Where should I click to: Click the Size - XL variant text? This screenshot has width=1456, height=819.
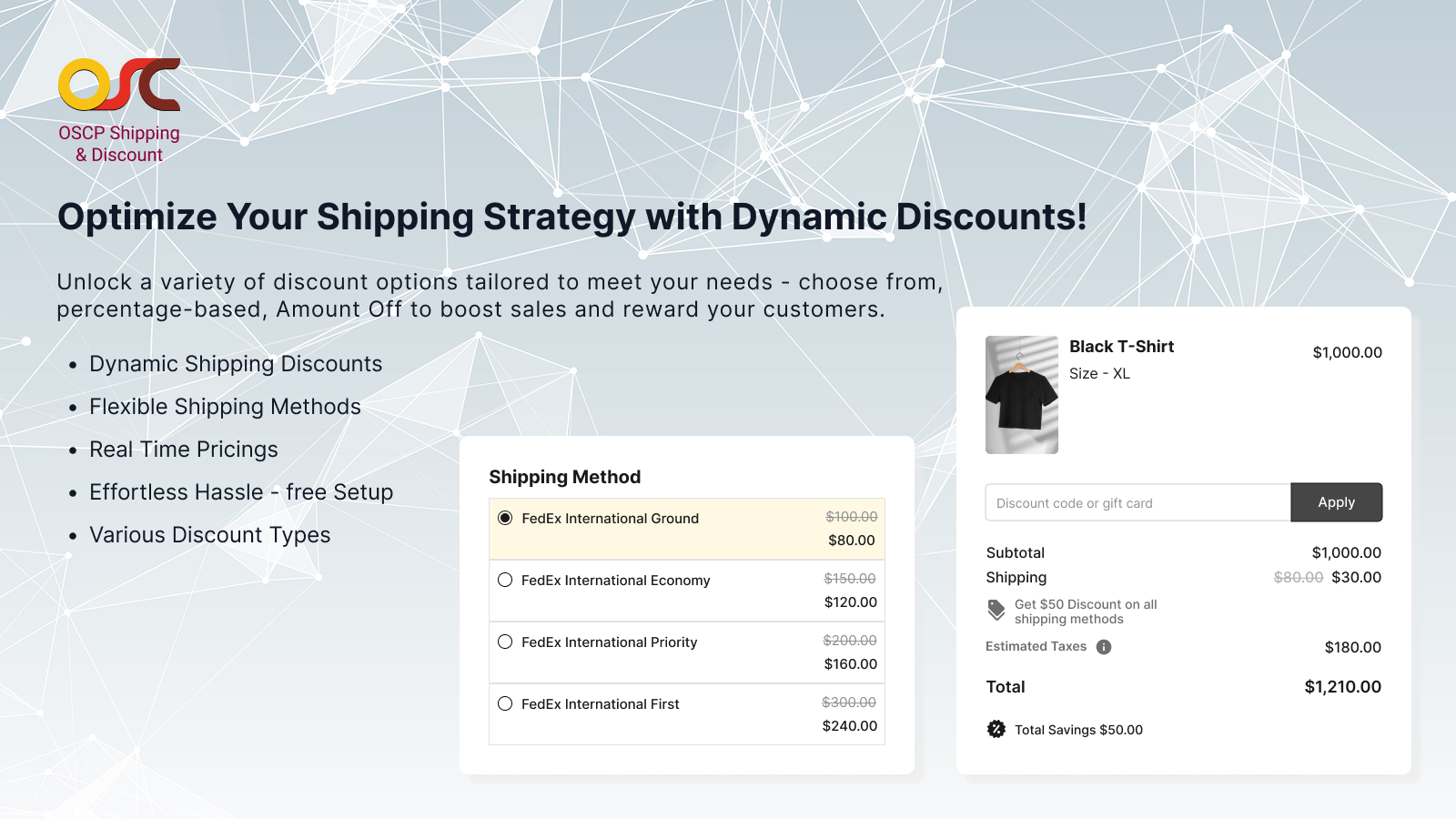tap(1098, 373)
